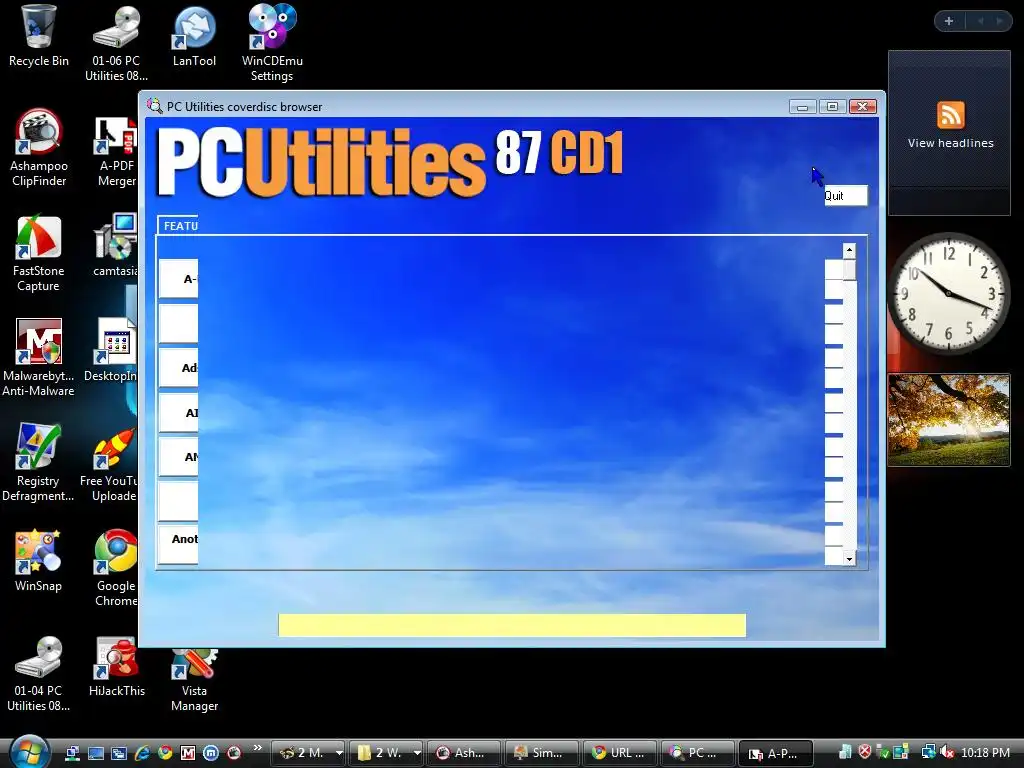Open the WinCDEmu Settings shortcut
Screen dimensions: 1024x768
(x=272, y=42)
